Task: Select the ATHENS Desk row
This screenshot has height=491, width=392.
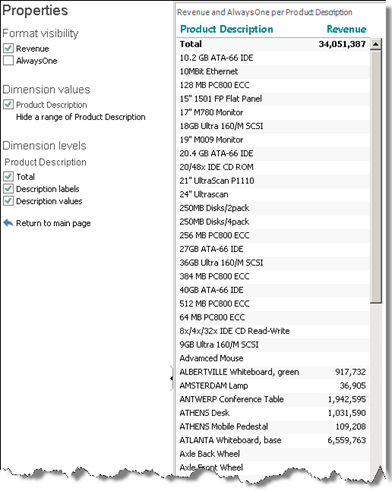Action: coord(273,413)
